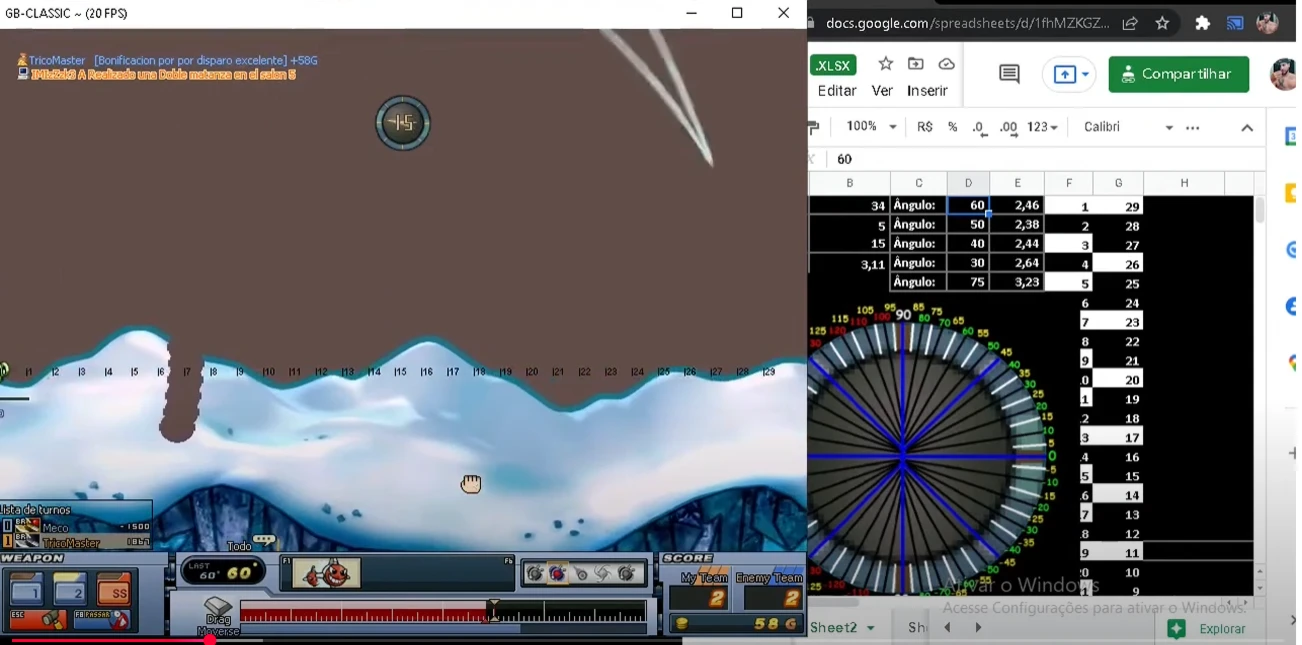The width and height of the screenshot is (1302, 645).
Task: Open the present dropdown arrow in Sheets
Action: pos(1085,75)
